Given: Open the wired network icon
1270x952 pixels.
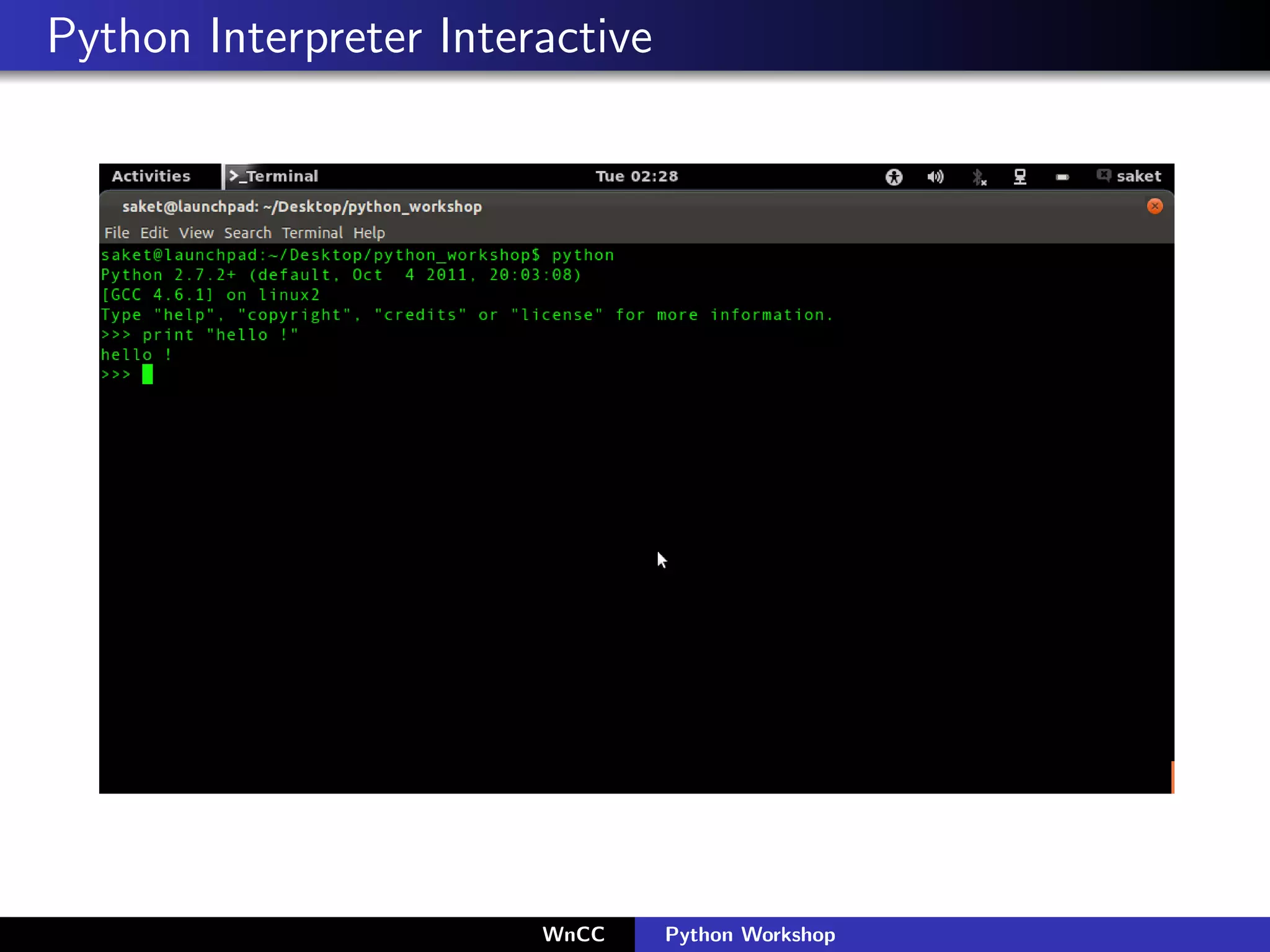Looking at the screenshot, I should tap(1020, 177).
